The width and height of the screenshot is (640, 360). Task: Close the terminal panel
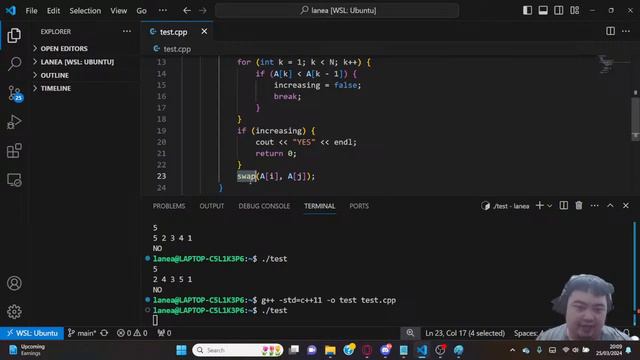click(x=626, y=206)
